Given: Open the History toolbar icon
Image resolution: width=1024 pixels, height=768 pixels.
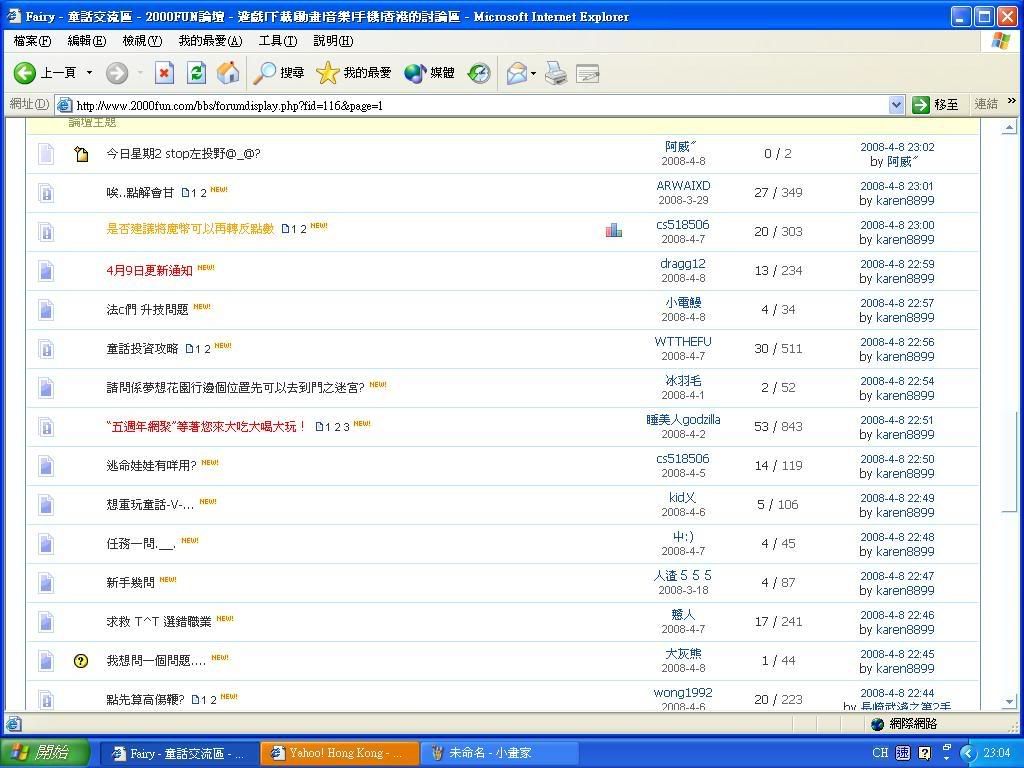Looking at the screenshot, I should tap(479, 73).
